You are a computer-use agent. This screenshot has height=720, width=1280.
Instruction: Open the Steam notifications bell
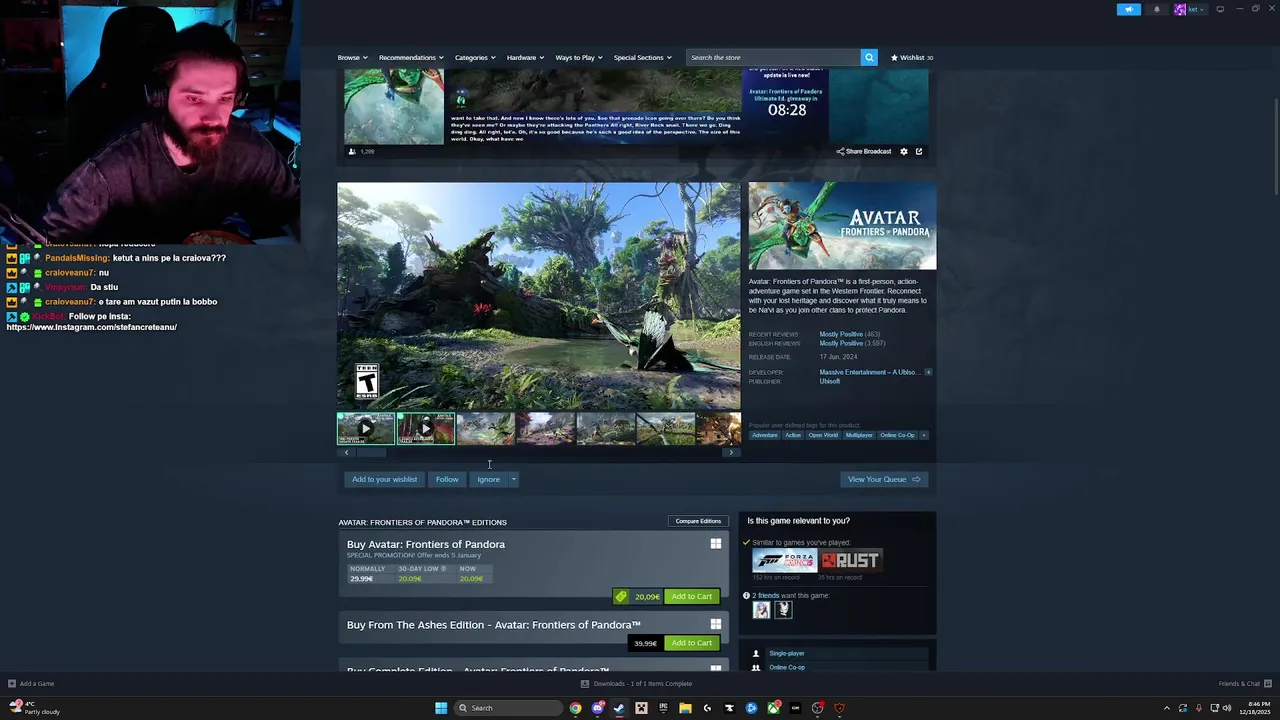(1157, 9)
